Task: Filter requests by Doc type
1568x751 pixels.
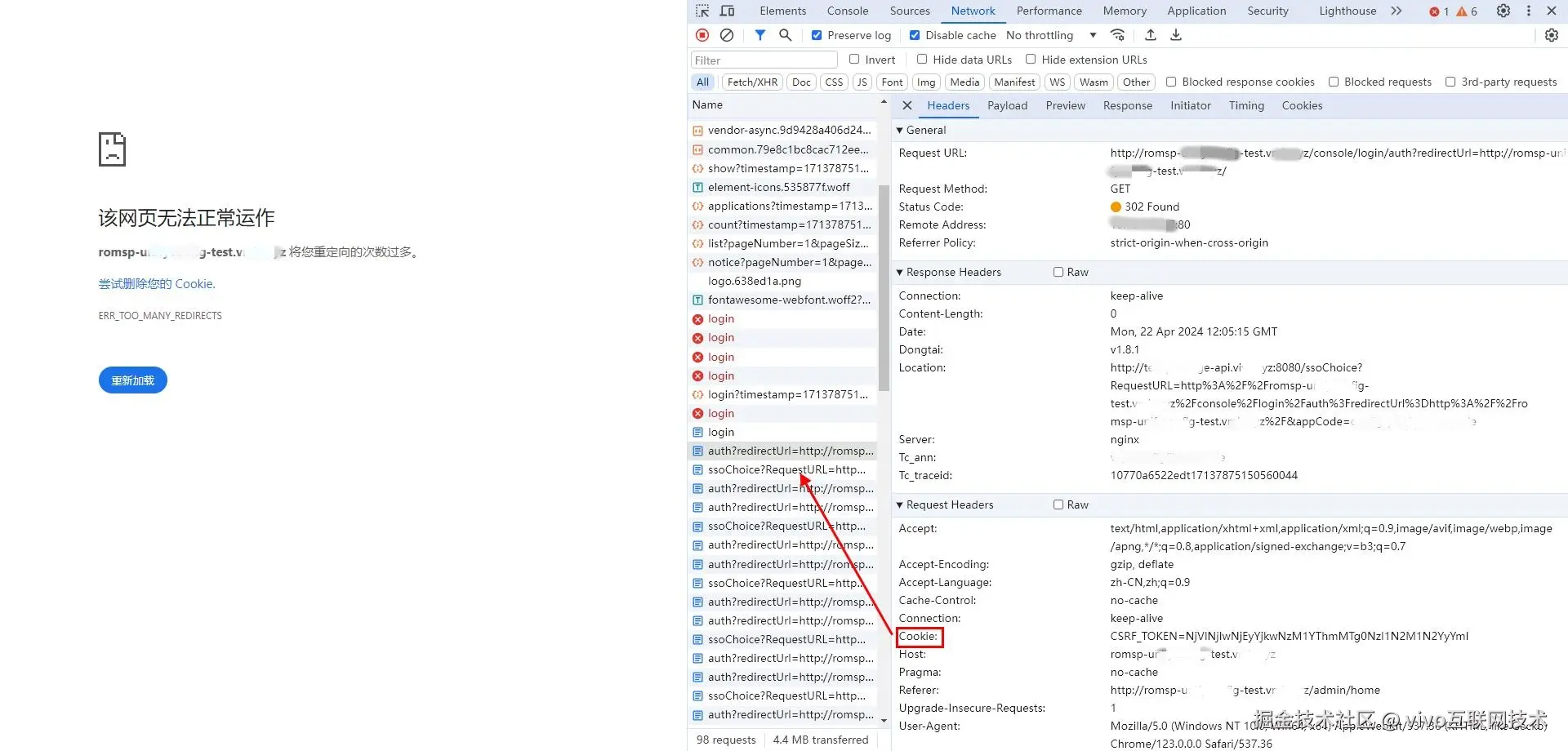Action: [x=801, y=82]
